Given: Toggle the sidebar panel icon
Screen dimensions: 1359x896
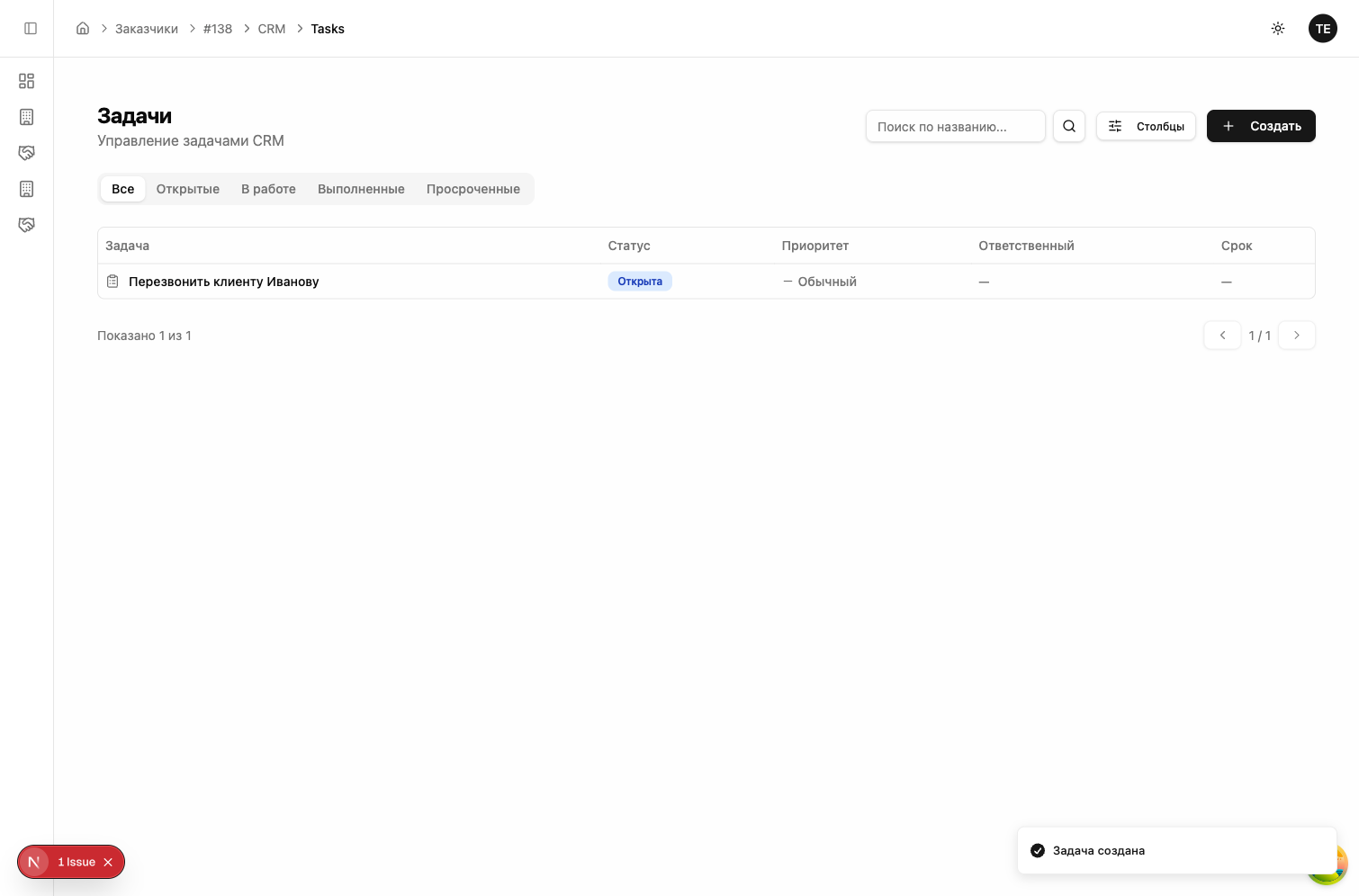Looking at the screenshot, I should 31,29.
